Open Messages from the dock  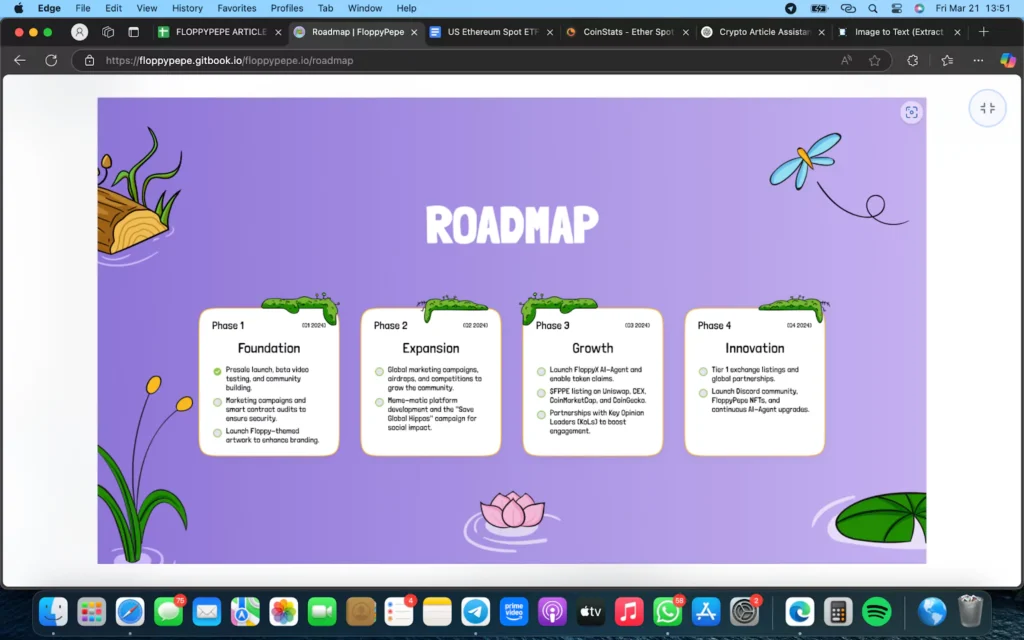168,612
